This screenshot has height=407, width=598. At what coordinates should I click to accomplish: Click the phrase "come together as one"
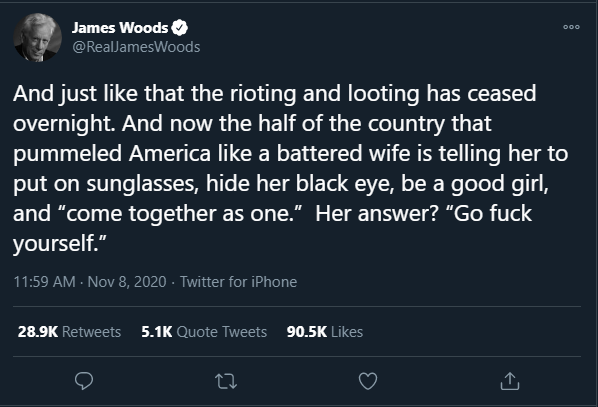tap(178, 213)
